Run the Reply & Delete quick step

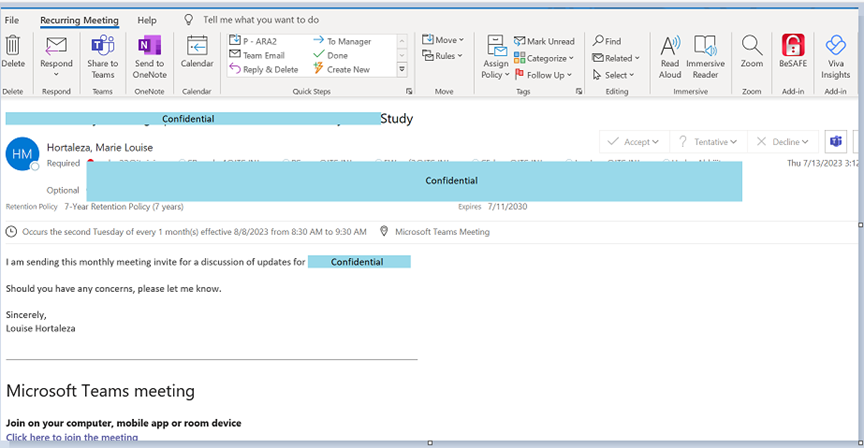[x=263, y=69]
